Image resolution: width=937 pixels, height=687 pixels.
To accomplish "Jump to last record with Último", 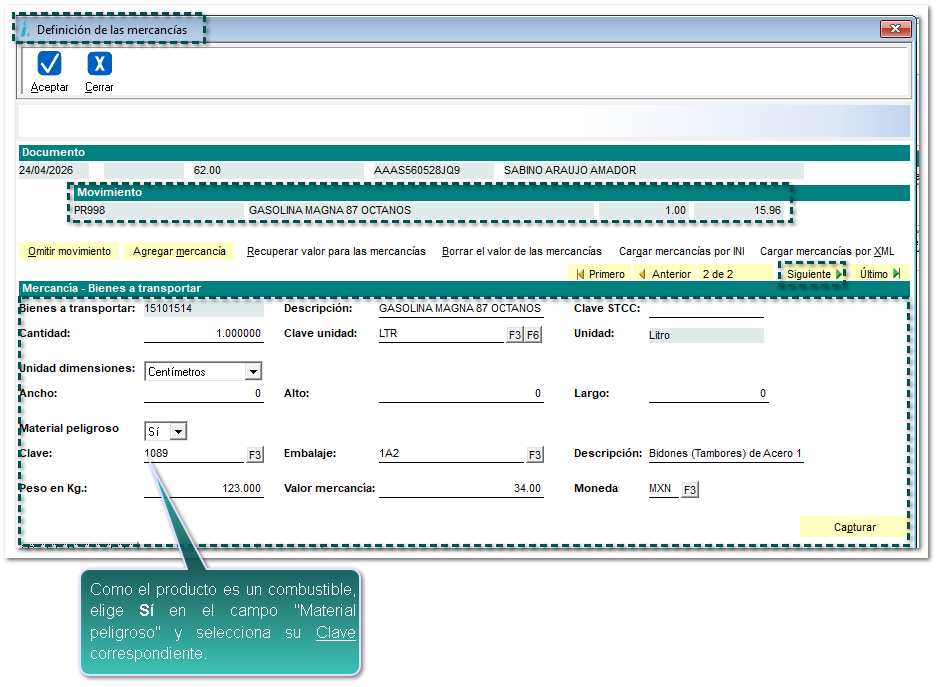I will pos(880,274).
